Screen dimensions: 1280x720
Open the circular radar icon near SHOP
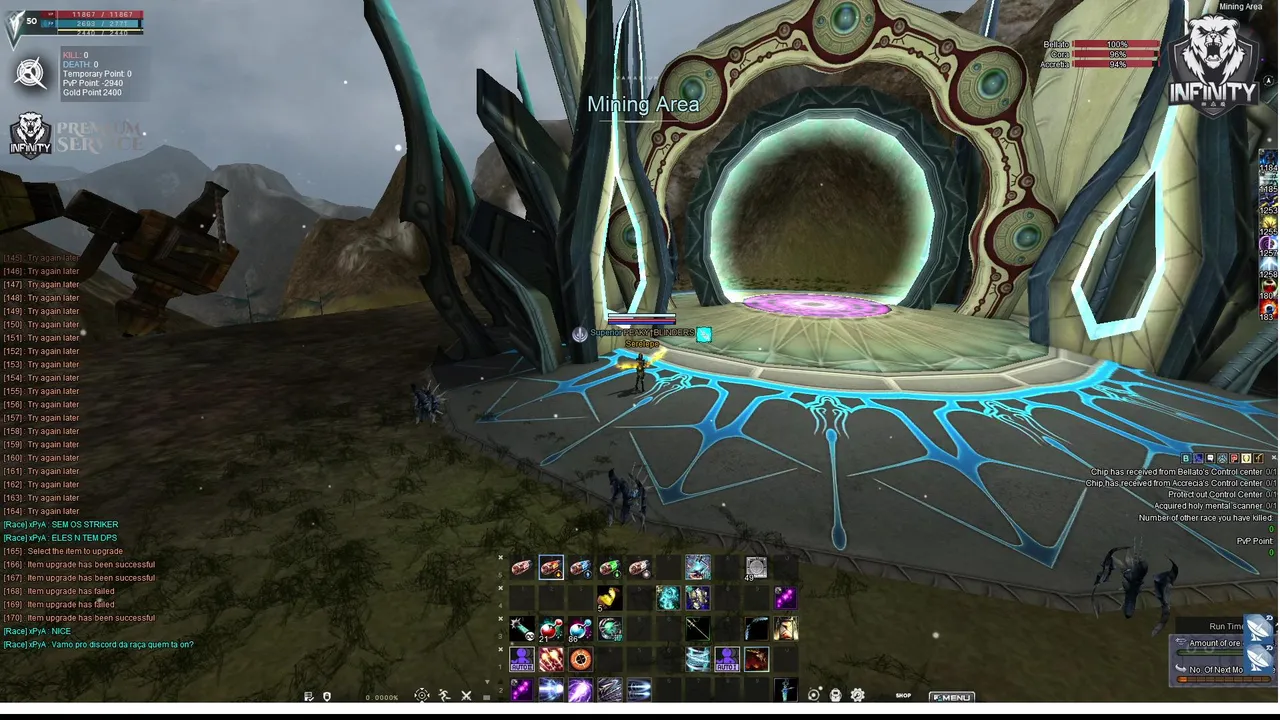click(x=813, y=695)
